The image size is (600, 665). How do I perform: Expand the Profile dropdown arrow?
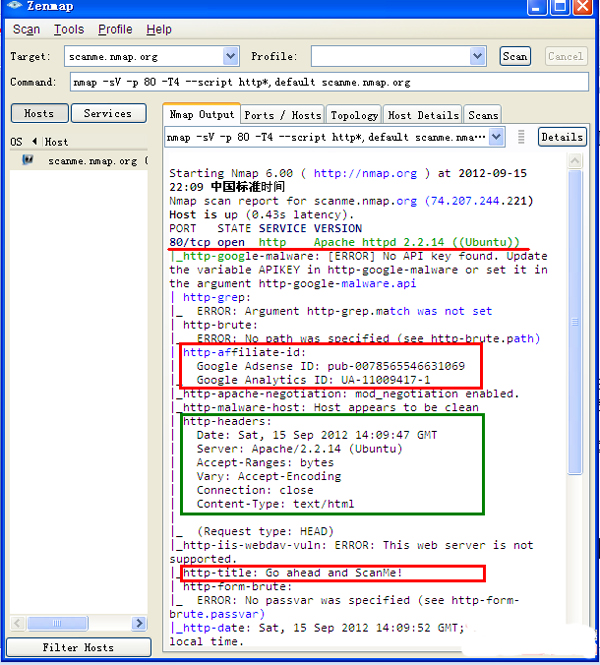[x=477, y=56]
